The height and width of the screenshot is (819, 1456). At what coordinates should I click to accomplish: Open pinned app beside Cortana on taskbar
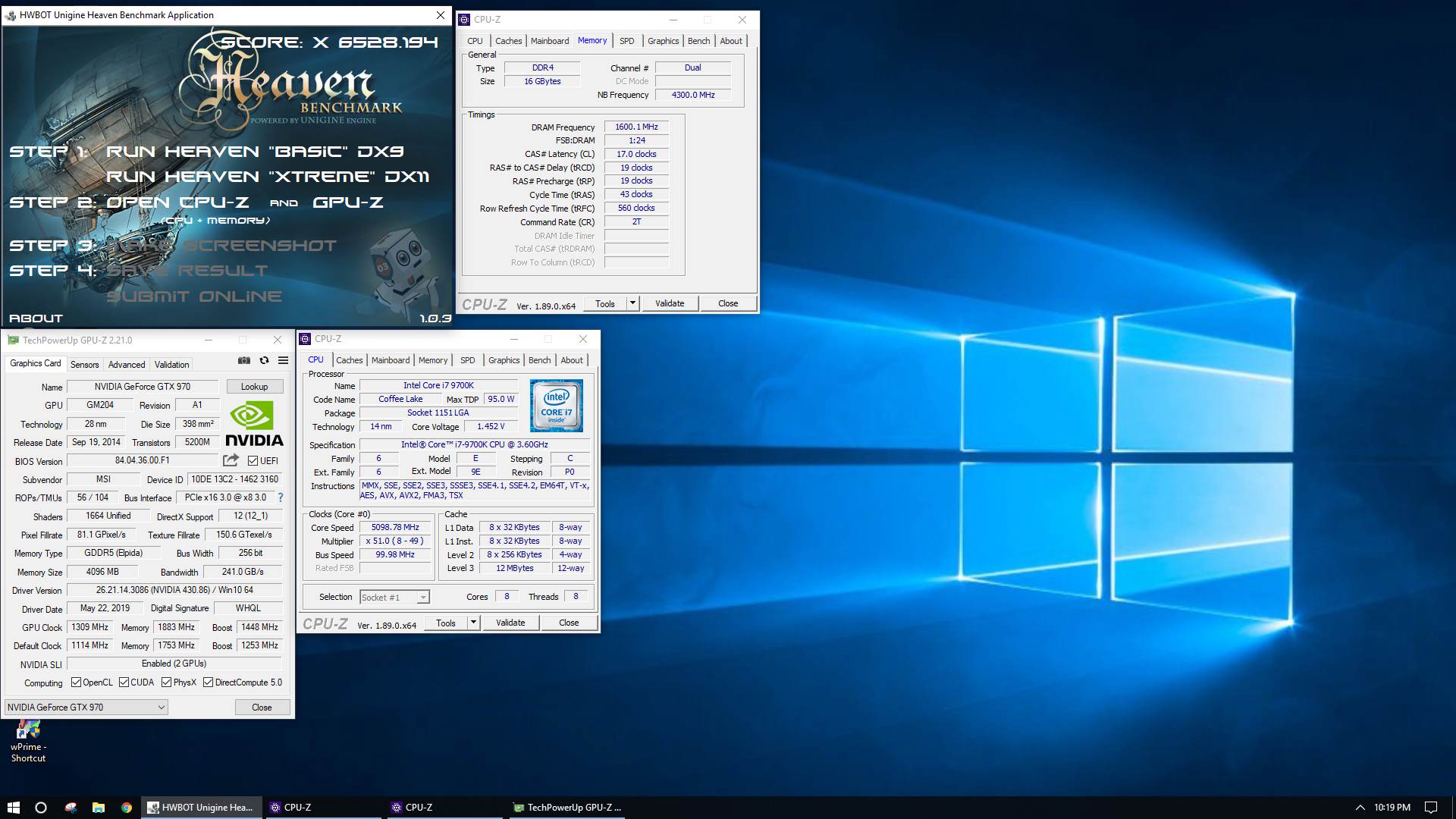click(70, 808)
